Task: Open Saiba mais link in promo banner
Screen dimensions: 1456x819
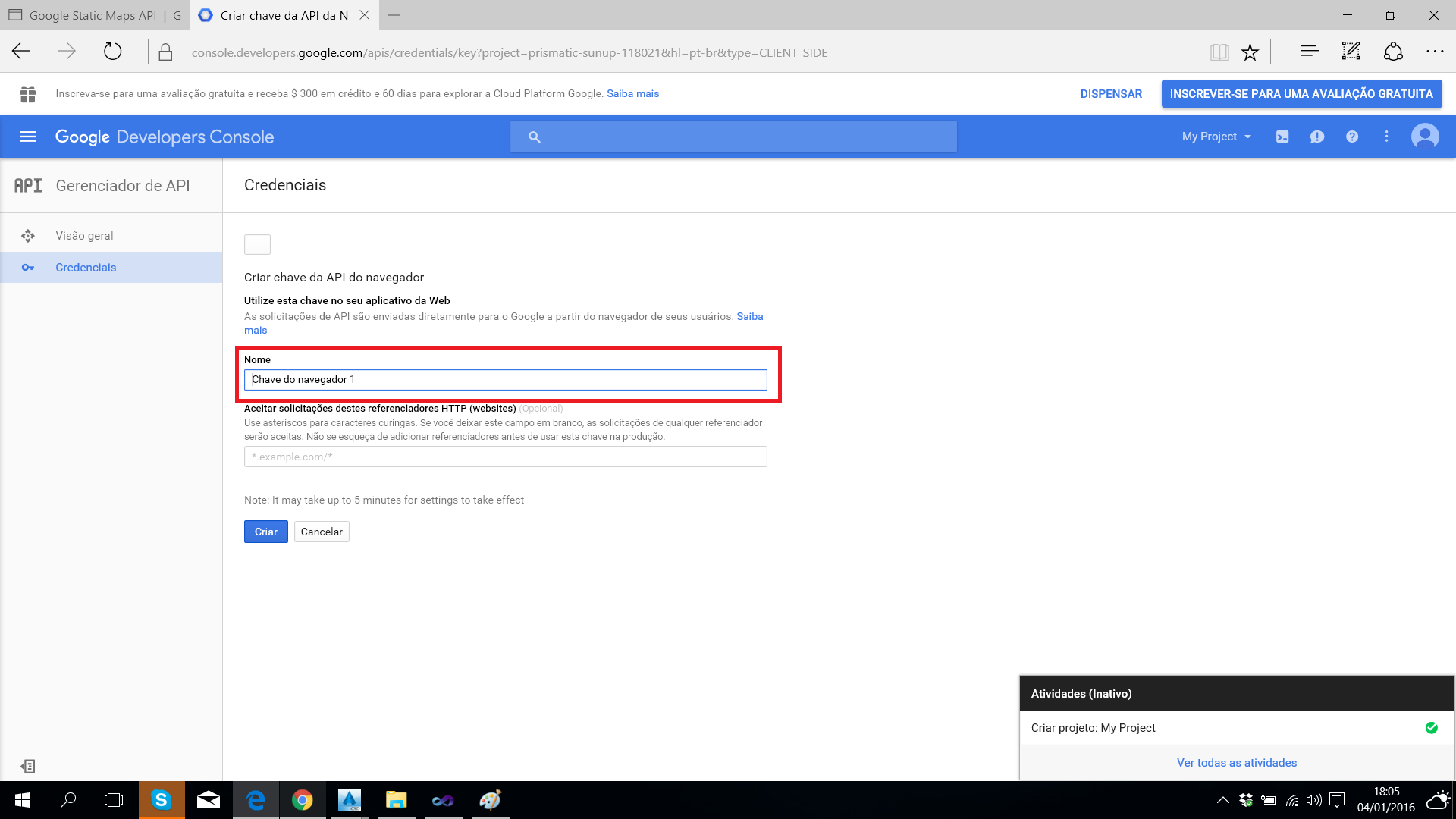Action: (632, 94)
